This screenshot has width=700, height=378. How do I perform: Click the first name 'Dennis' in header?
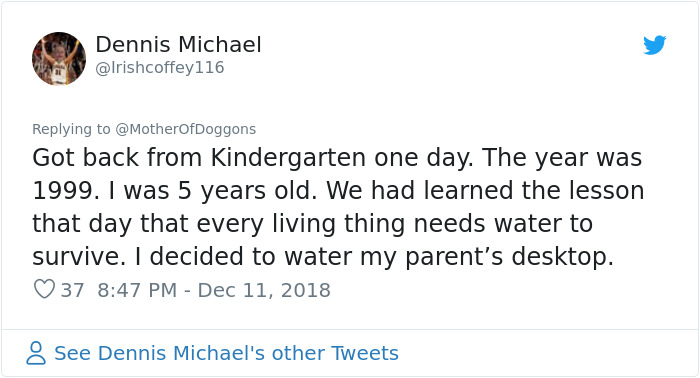pos(133,45)
